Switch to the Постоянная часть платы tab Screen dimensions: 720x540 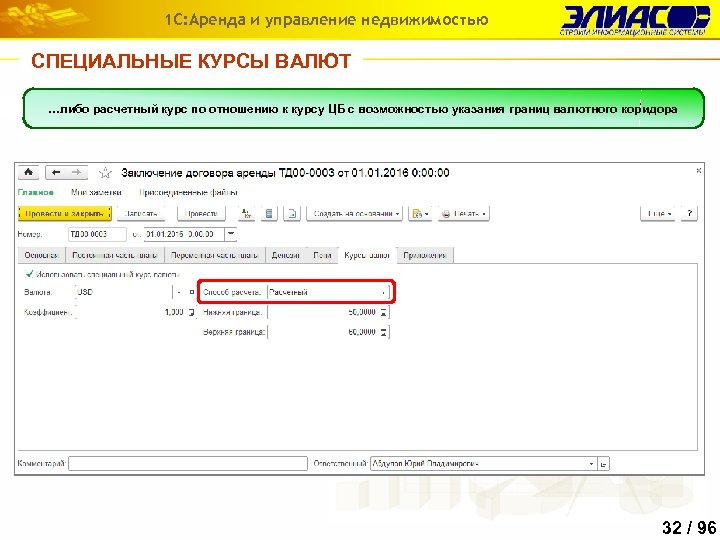coord(114,255)
